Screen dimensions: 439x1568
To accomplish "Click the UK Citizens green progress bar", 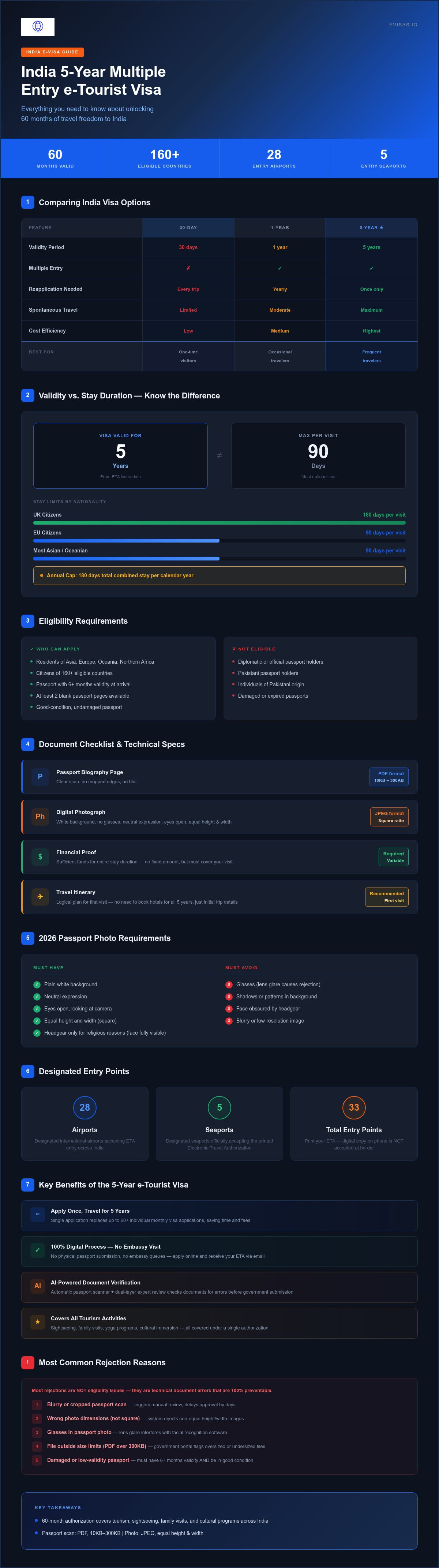I will [219, 523].
